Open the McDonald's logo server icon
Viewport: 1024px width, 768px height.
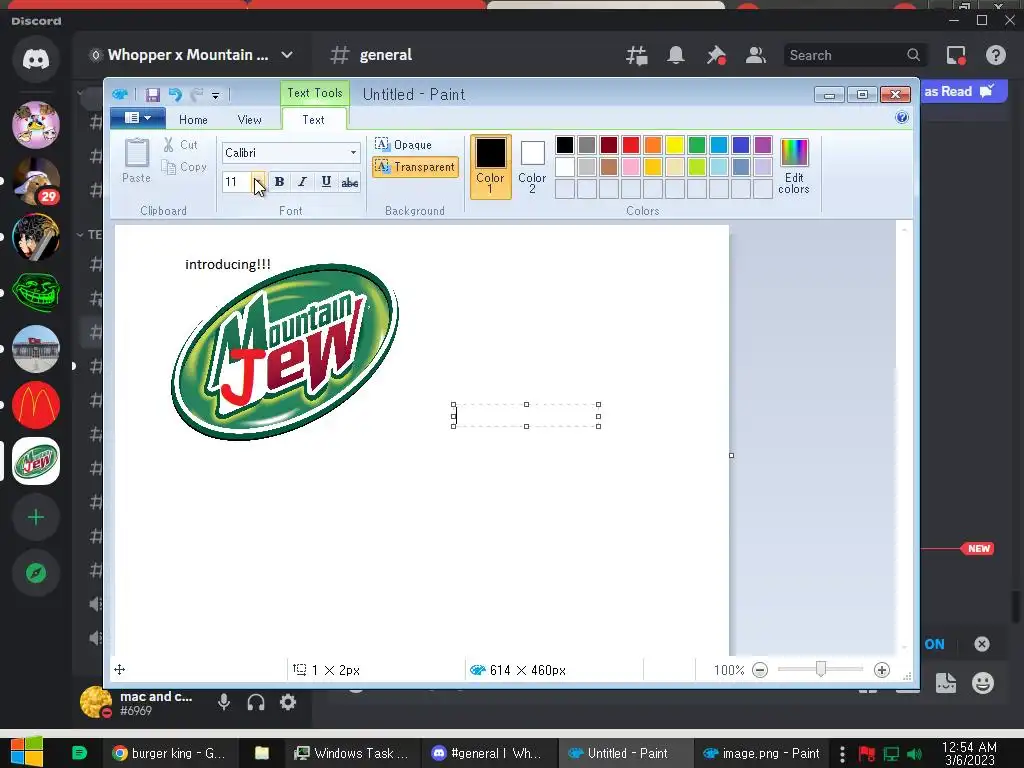tap(36, 405)
